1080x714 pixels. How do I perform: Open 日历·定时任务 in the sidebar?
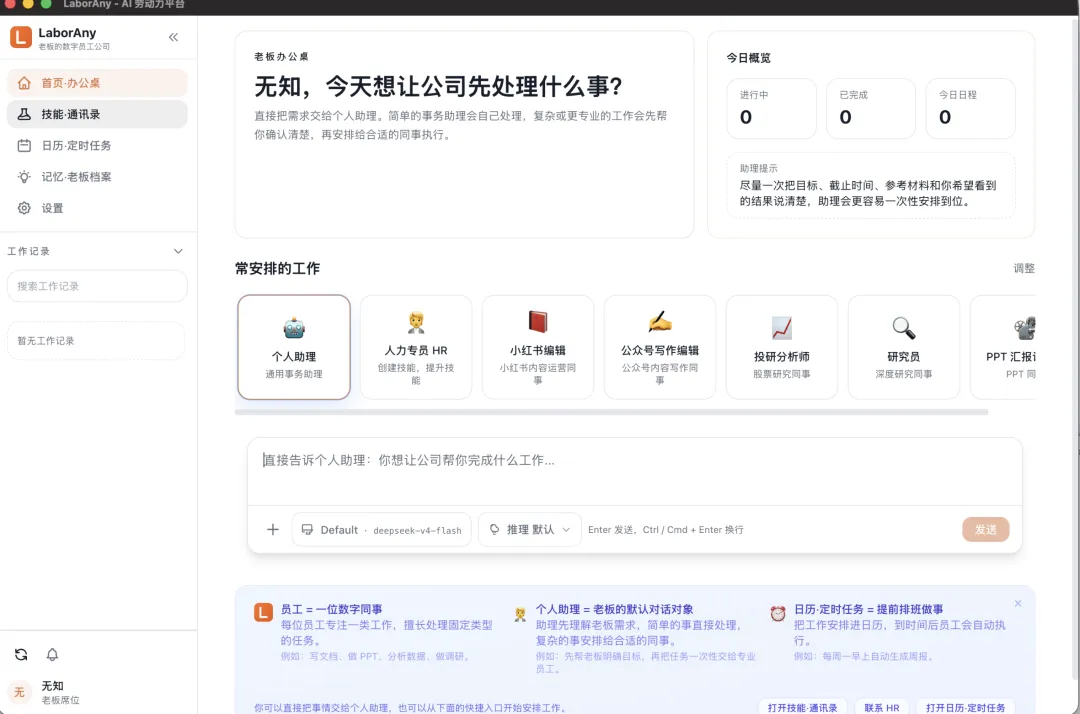[97, 145]
